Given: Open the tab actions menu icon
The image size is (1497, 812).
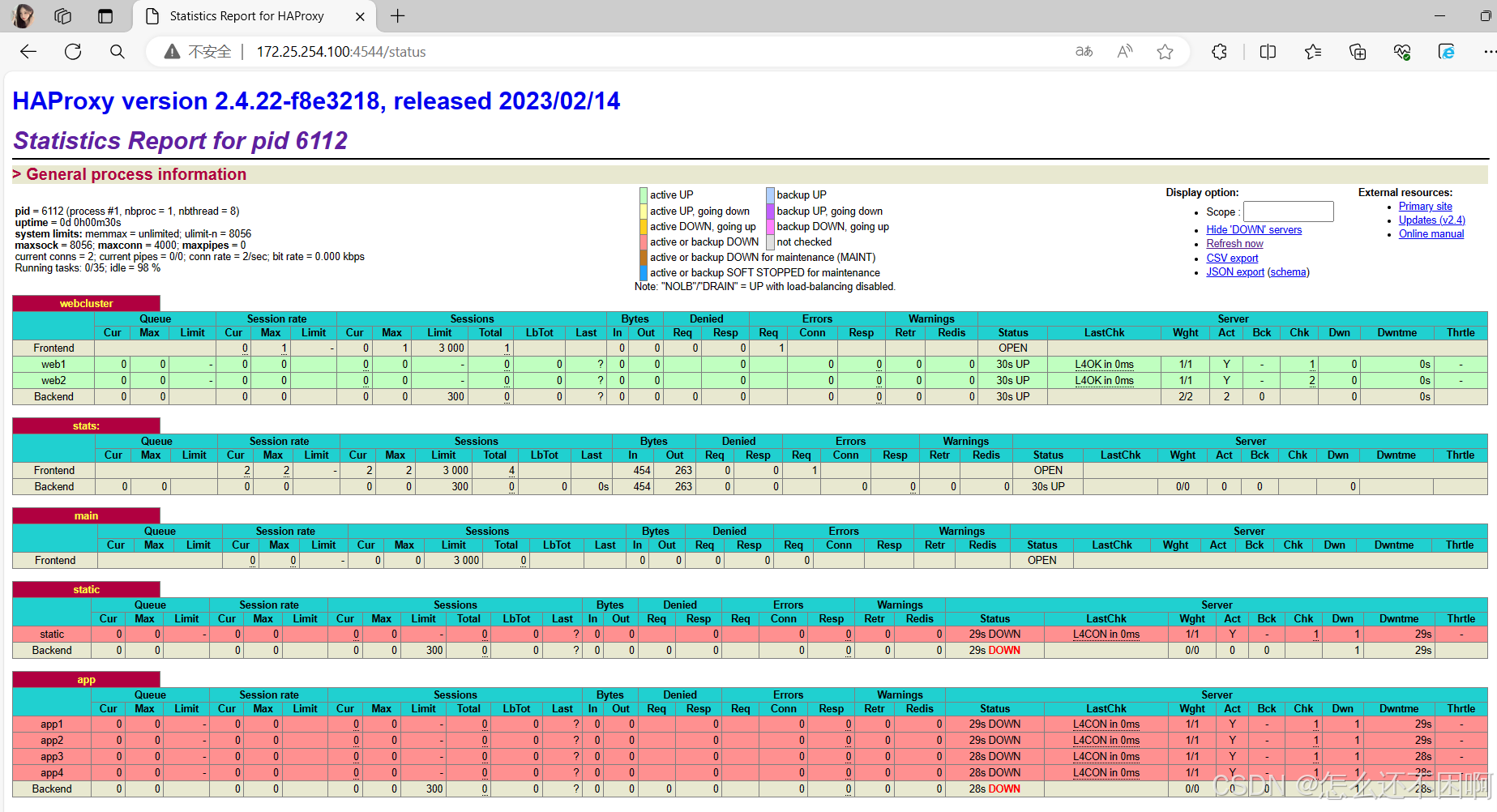Looking at the screenshot, I should [x=105, y=15].
